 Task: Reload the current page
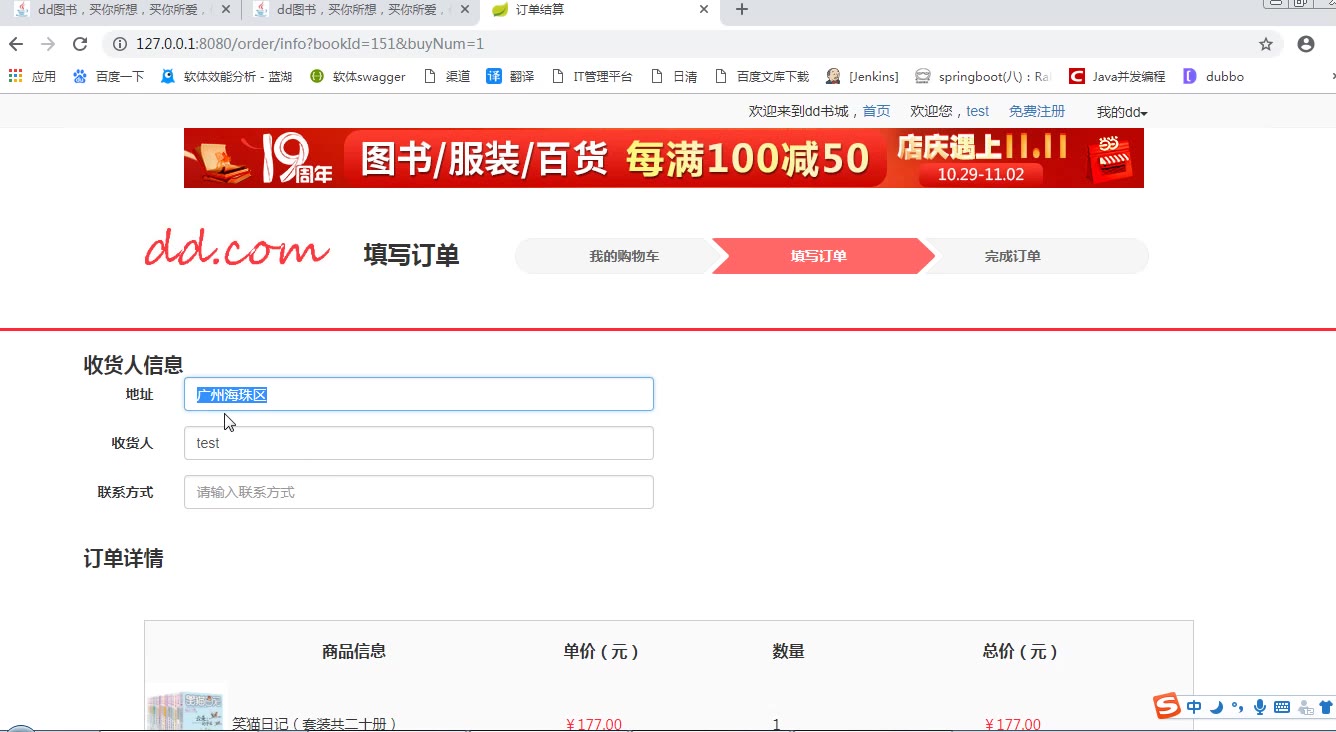pos(80,44)
